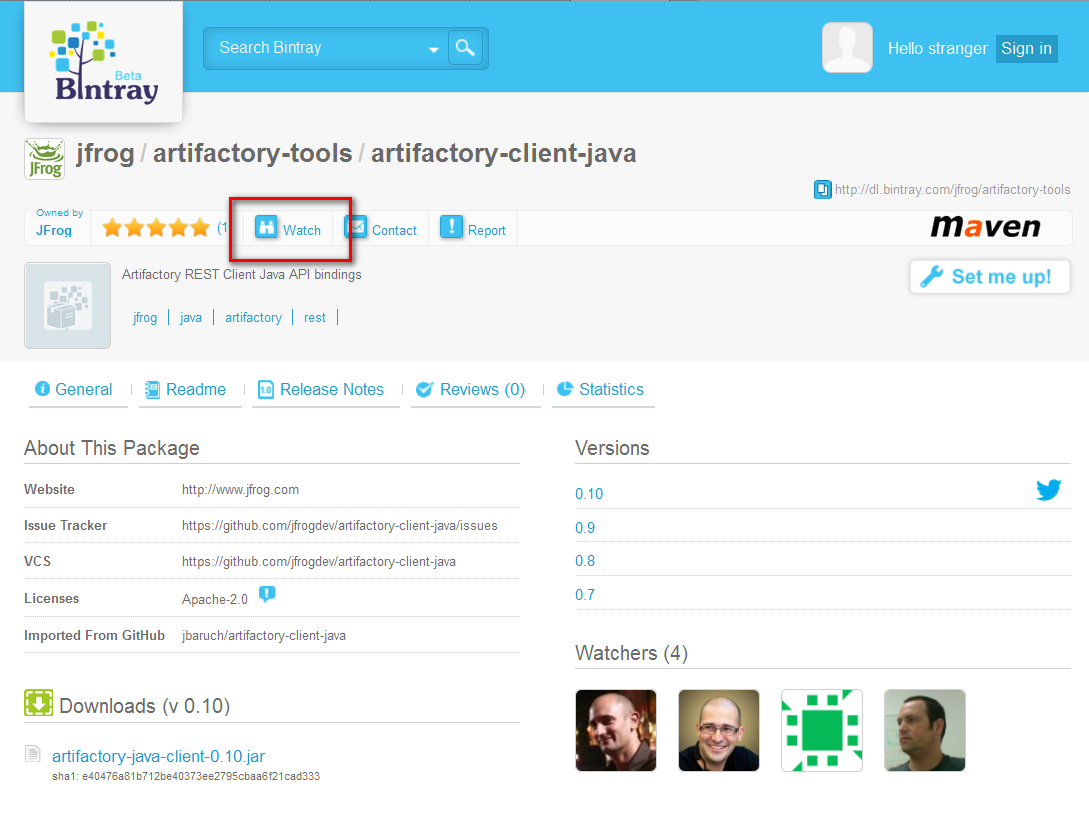1089x816 pixels.
Task: Click the Contact envelope icon
Action: 356,228
